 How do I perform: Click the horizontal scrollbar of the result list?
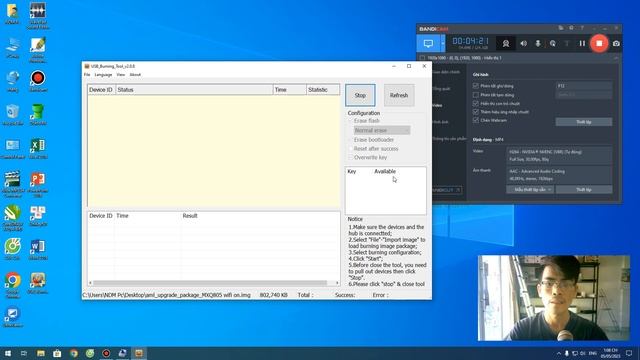210,282
